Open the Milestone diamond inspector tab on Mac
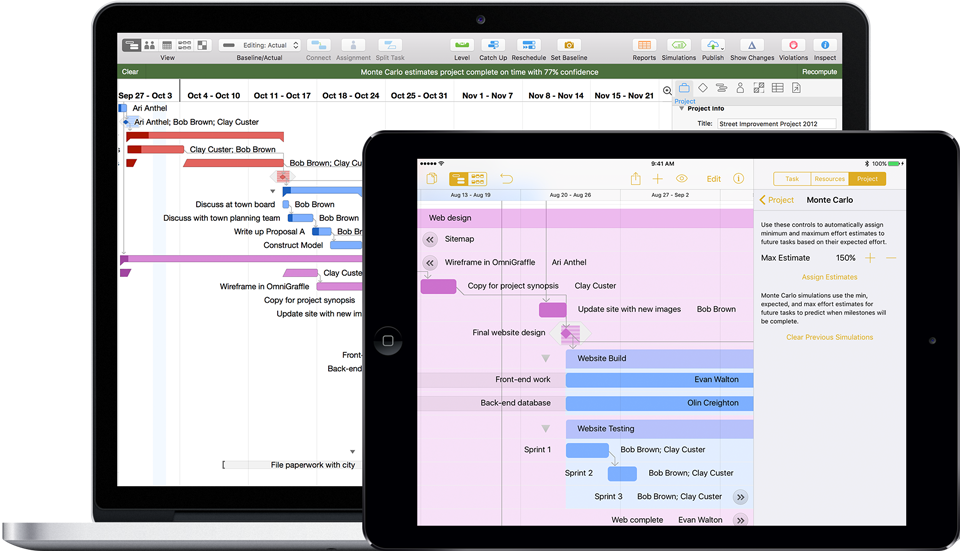 (x=703, y=88)
